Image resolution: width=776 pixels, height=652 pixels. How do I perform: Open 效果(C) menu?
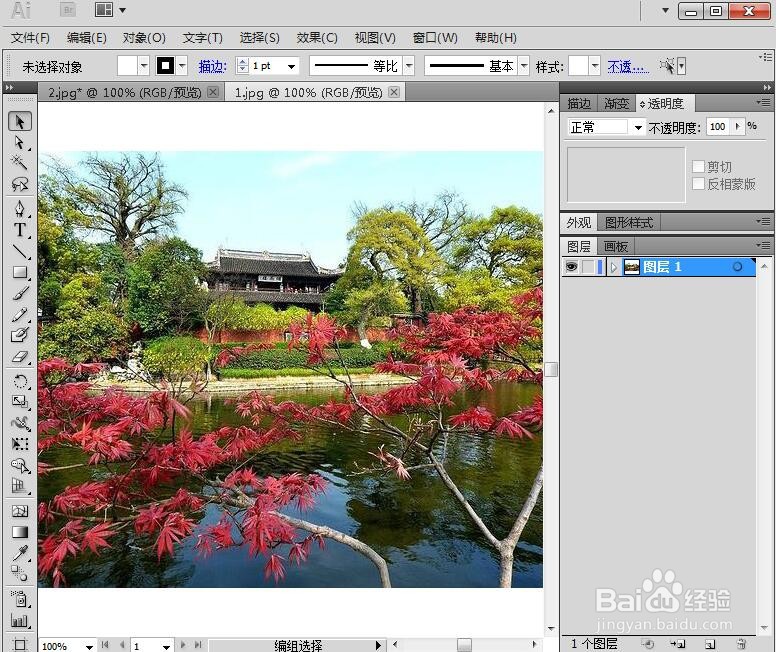click(317, 38)
